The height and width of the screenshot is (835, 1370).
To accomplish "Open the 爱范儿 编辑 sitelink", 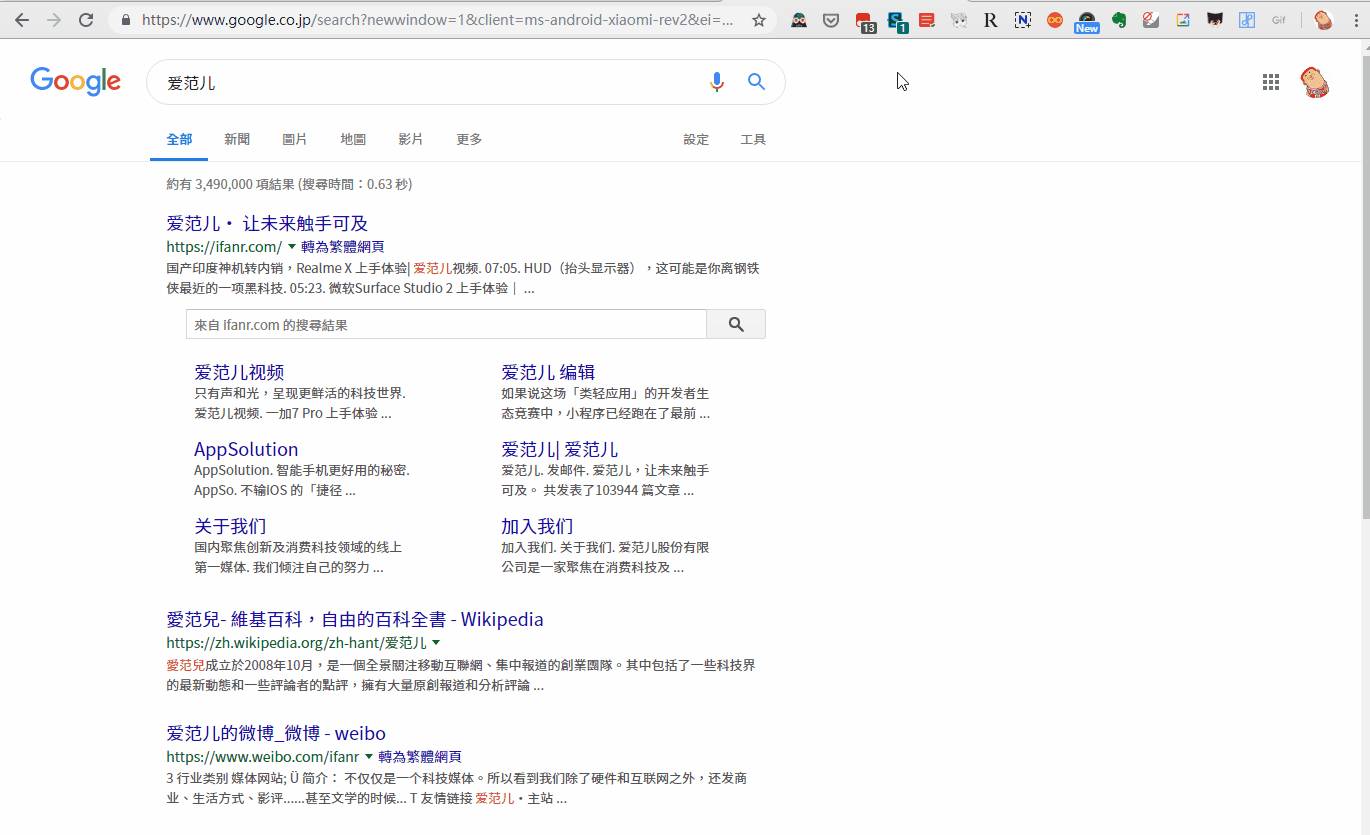I will coord(548,372).
